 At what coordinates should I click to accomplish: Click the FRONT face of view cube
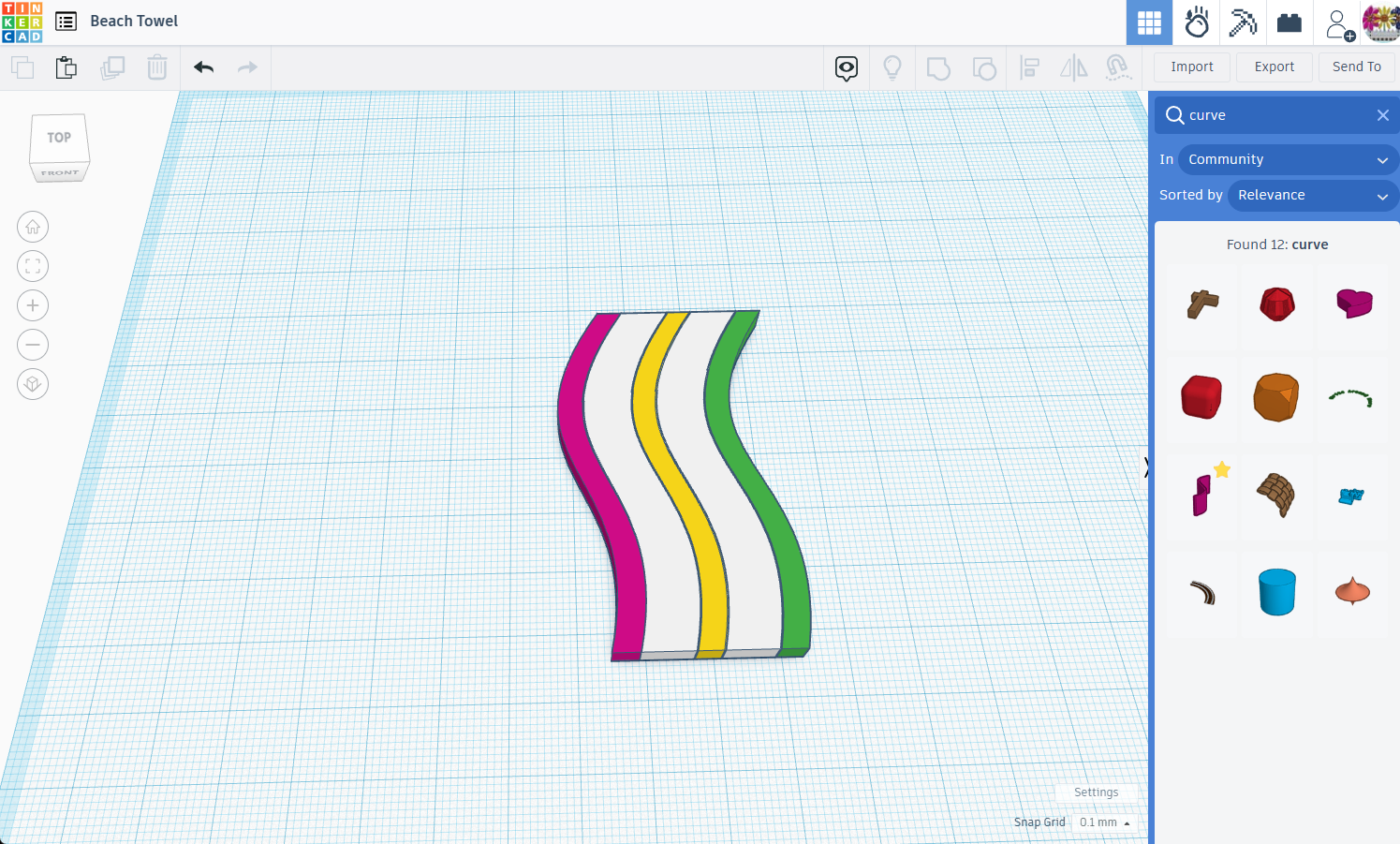(x=60, y=172)
